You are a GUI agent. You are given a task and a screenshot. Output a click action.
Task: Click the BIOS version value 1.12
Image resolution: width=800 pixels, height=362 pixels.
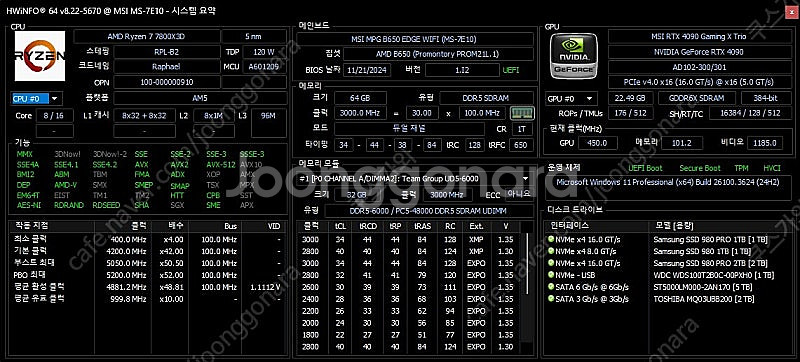(462, 70)
